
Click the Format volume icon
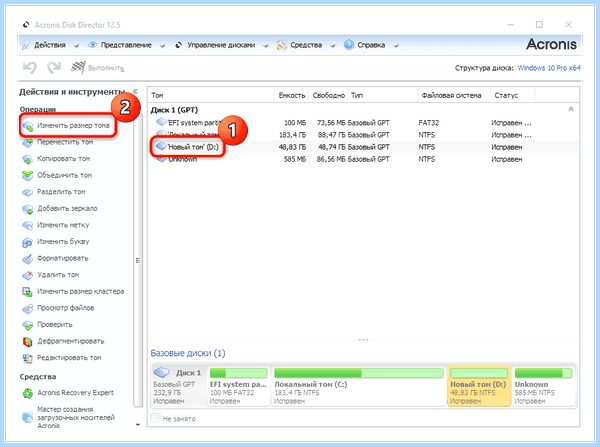(28, 259)
